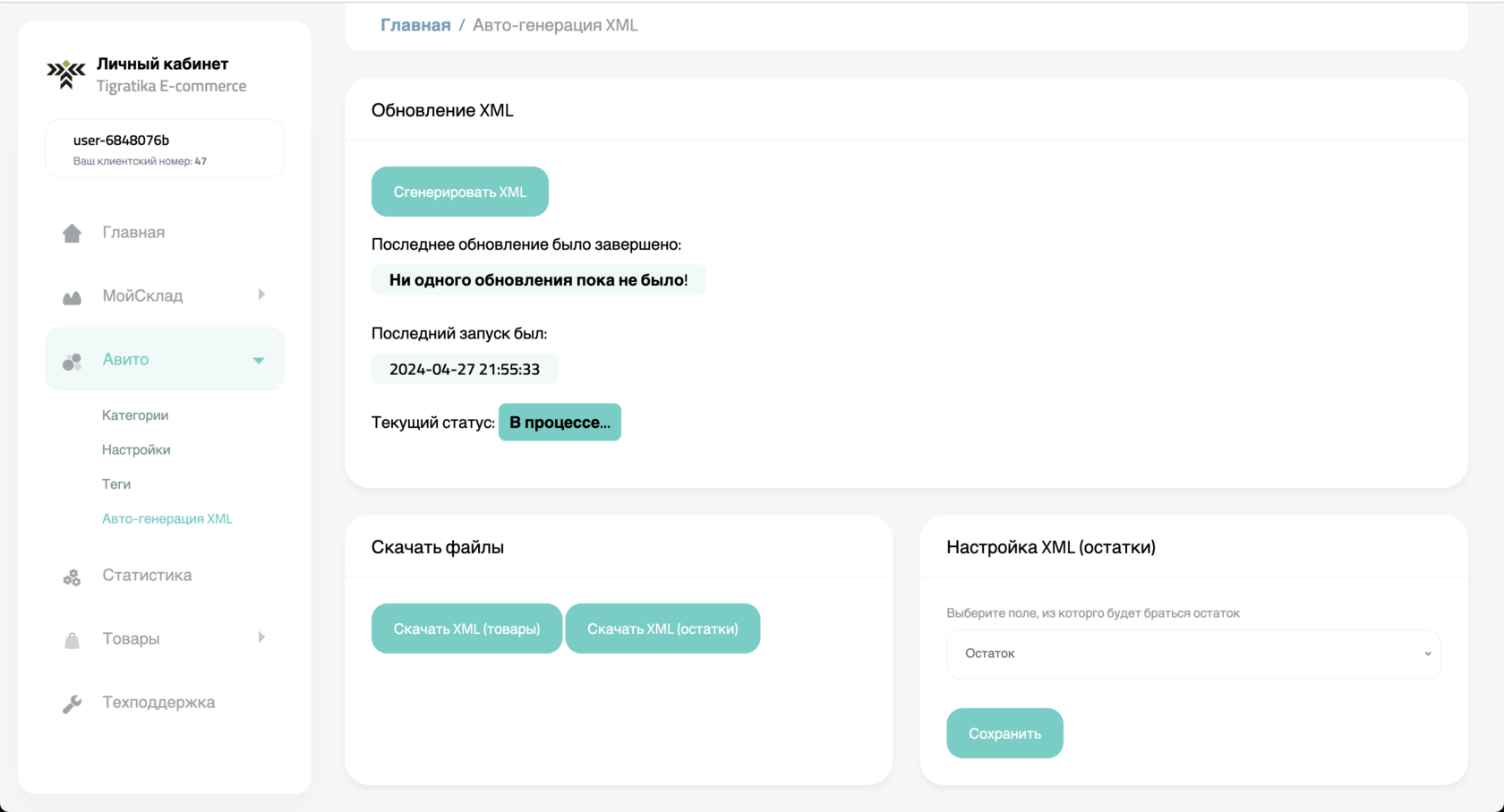The image size is (1504, 812).
Task: Open Авто-генерация XML submenu item
Action: pos(167,518)
